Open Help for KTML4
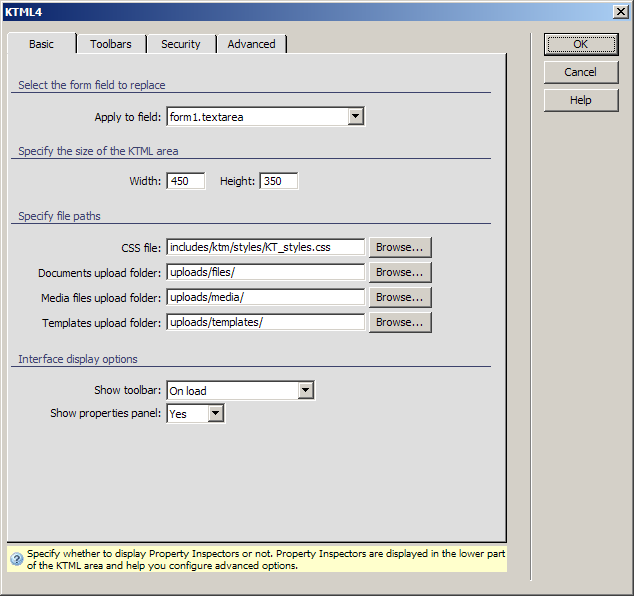Image resolution: width=634 pixels, height=596 pixels. [581, 100]
